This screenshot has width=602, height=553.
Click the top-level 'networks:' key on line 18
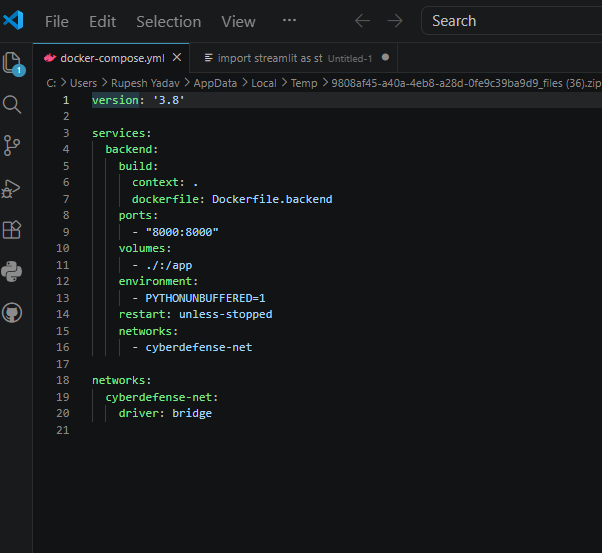(x=122, y=381)
